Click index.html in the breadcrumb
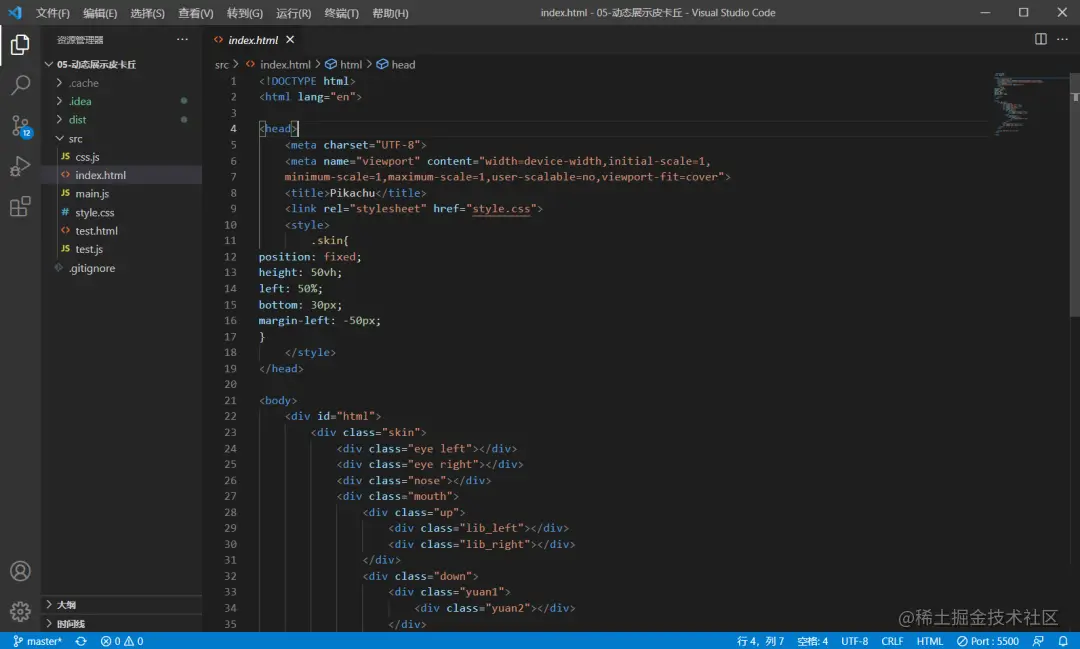 click(x=285, y=65)
